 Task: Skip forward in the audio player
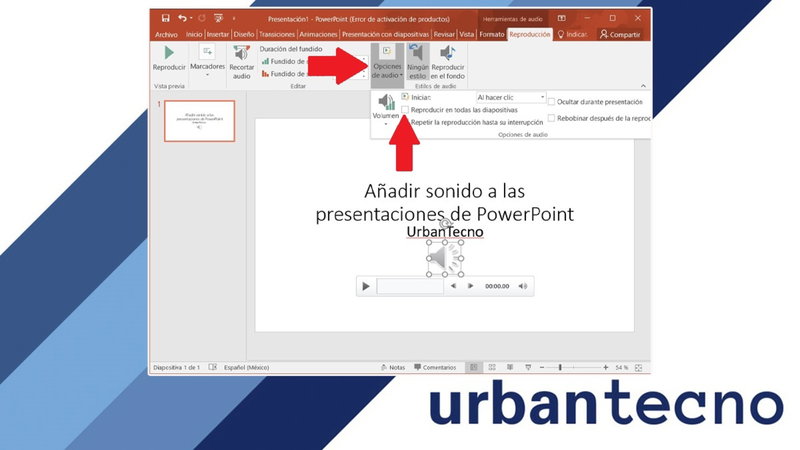point(470,286)
